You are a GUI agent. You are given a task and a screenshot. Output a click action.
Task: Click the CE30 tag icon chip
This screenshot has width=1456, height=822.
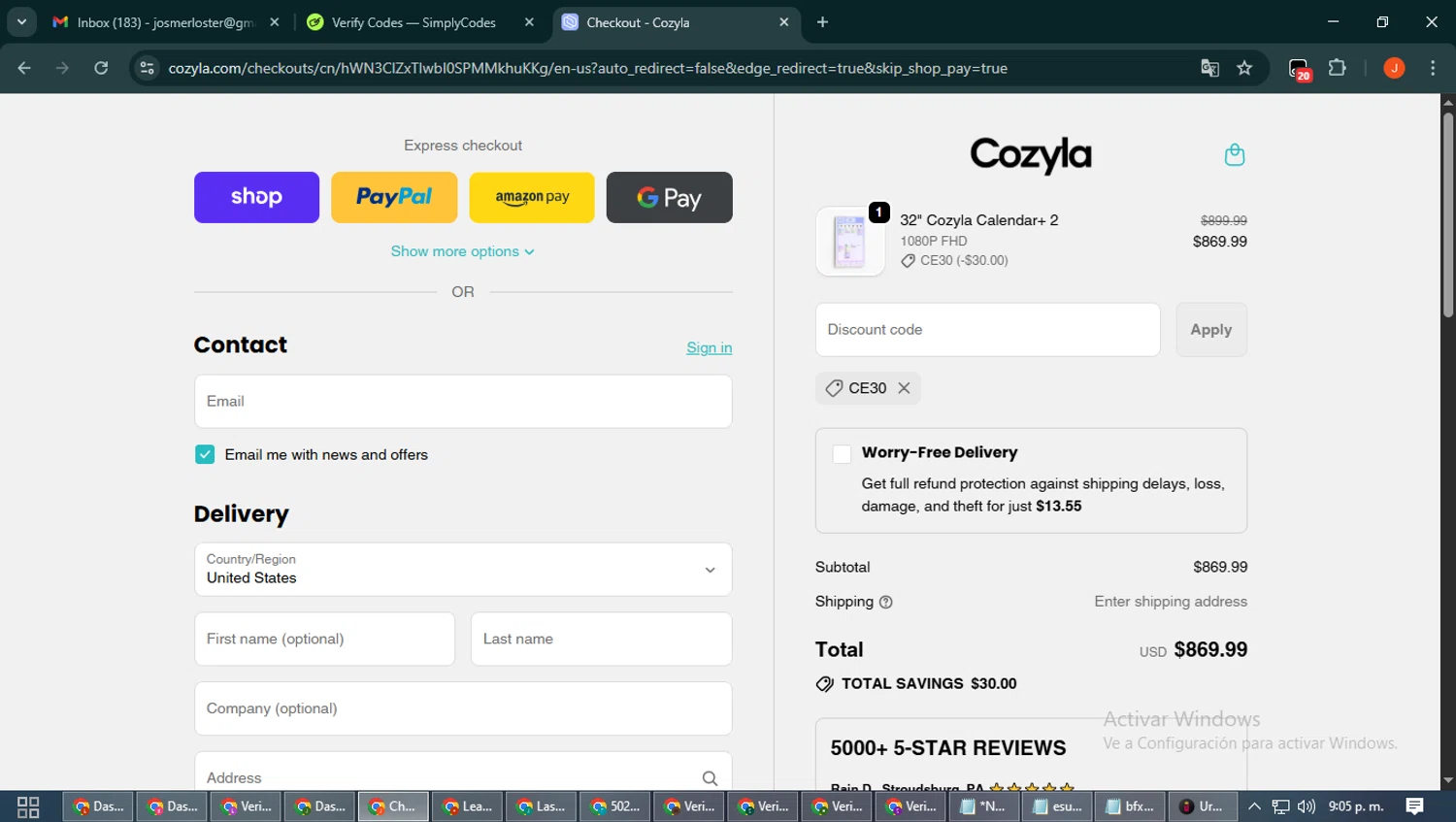coord(834,388)
